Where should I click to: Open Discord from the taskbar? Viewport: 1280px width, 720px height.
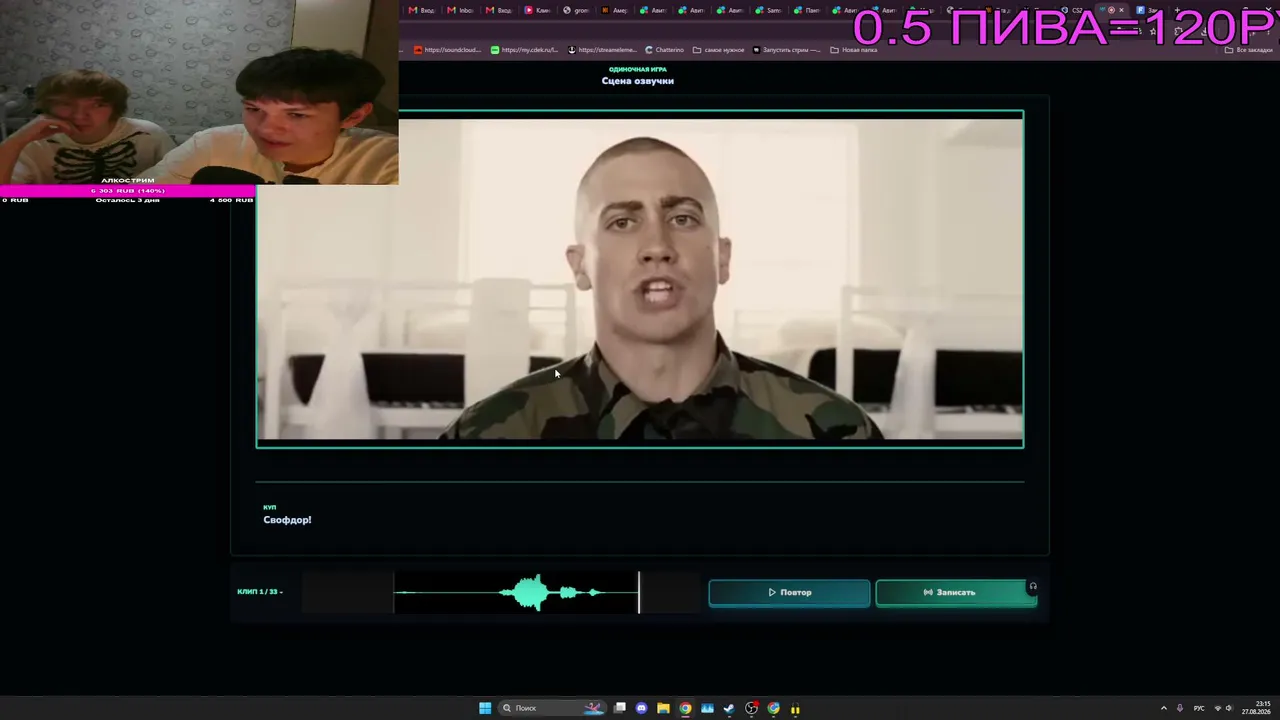click(x=642, y=708)
